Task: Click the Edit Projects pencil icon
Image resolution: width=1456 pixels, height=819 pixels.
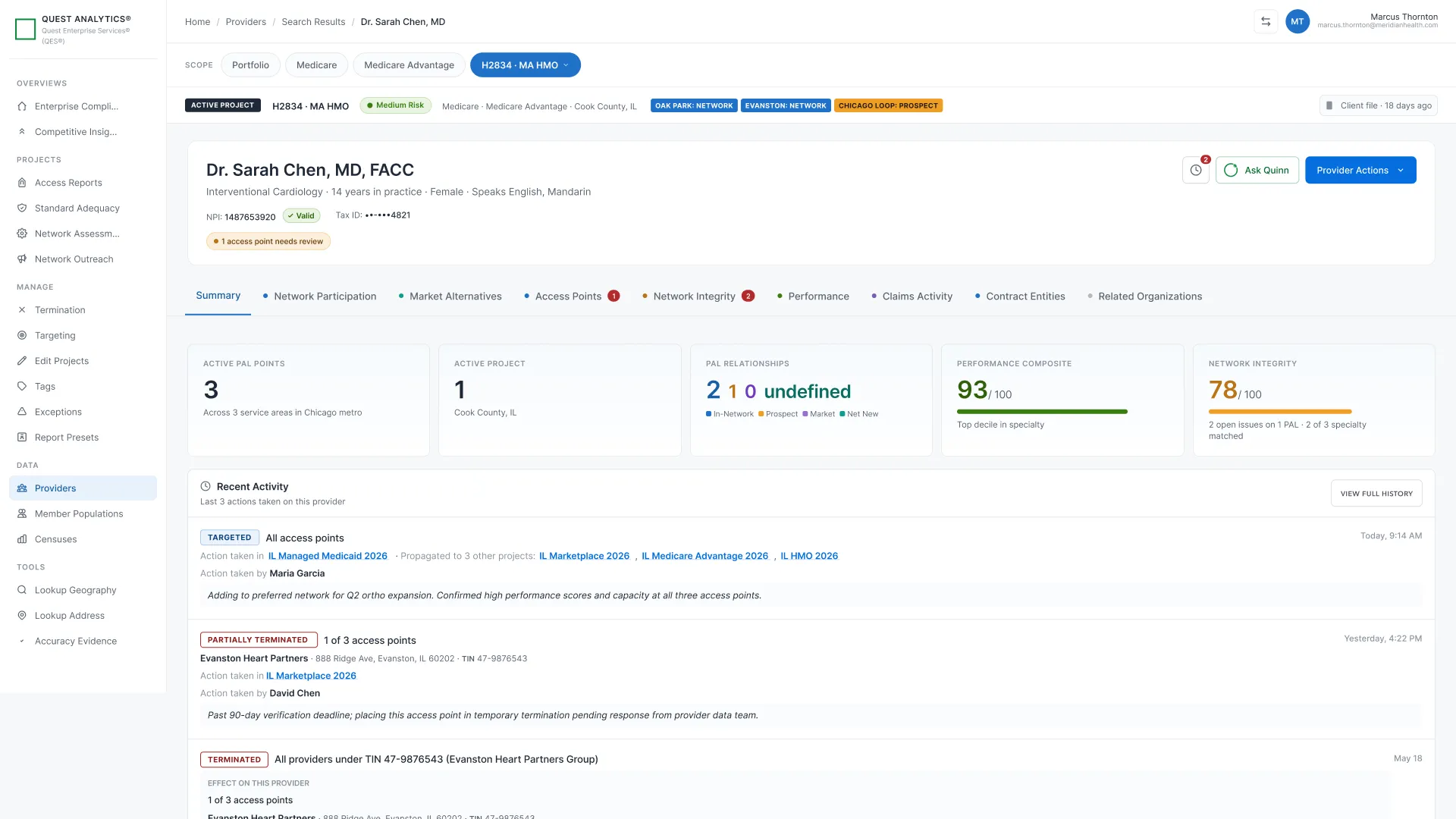Action: 22,361
